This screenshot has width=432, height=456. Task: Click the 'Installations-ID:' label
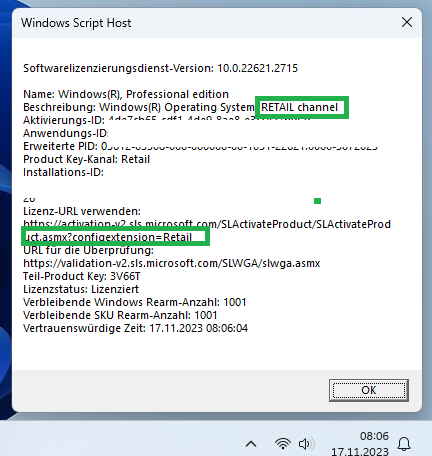coord(63,172)
